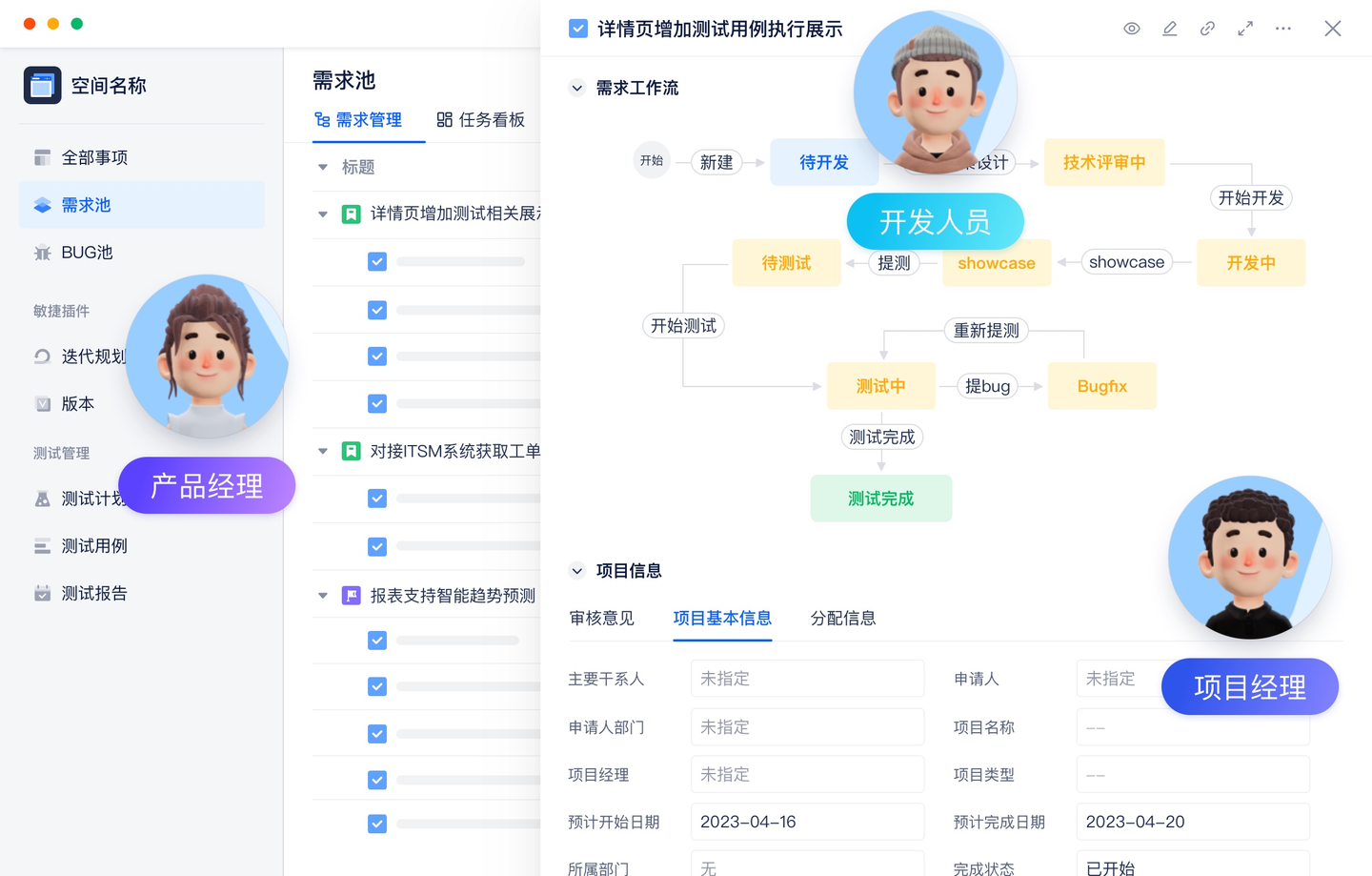
Task: Click the 预计开始日期 field showing 2023-04-16
Action: (x=807, y=822)
